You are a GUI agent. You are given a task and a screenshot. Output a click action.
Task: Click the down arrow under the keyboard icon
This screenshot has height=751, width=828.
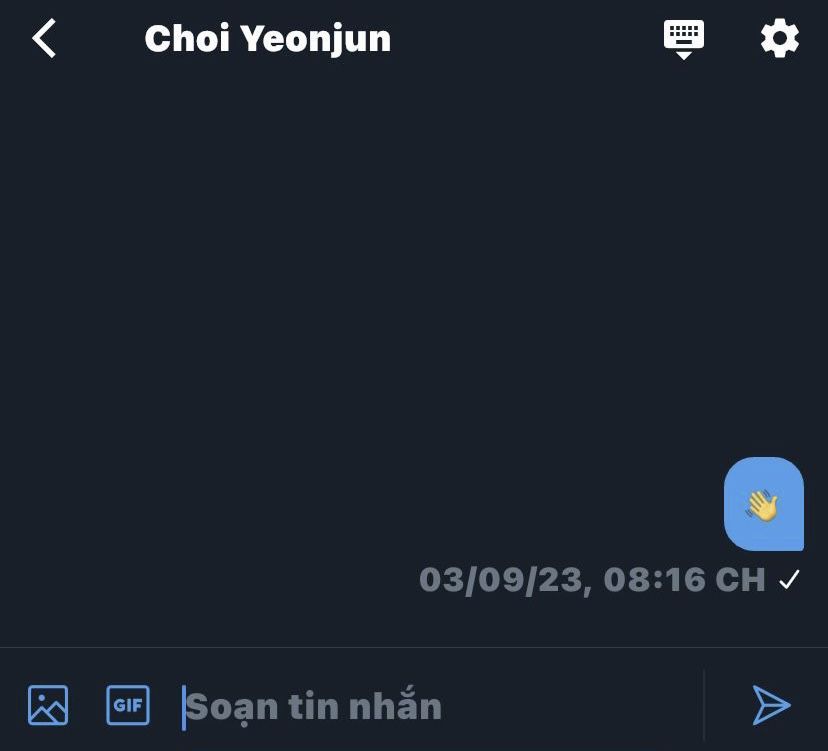pyautogui.click(x=684, y=55)
